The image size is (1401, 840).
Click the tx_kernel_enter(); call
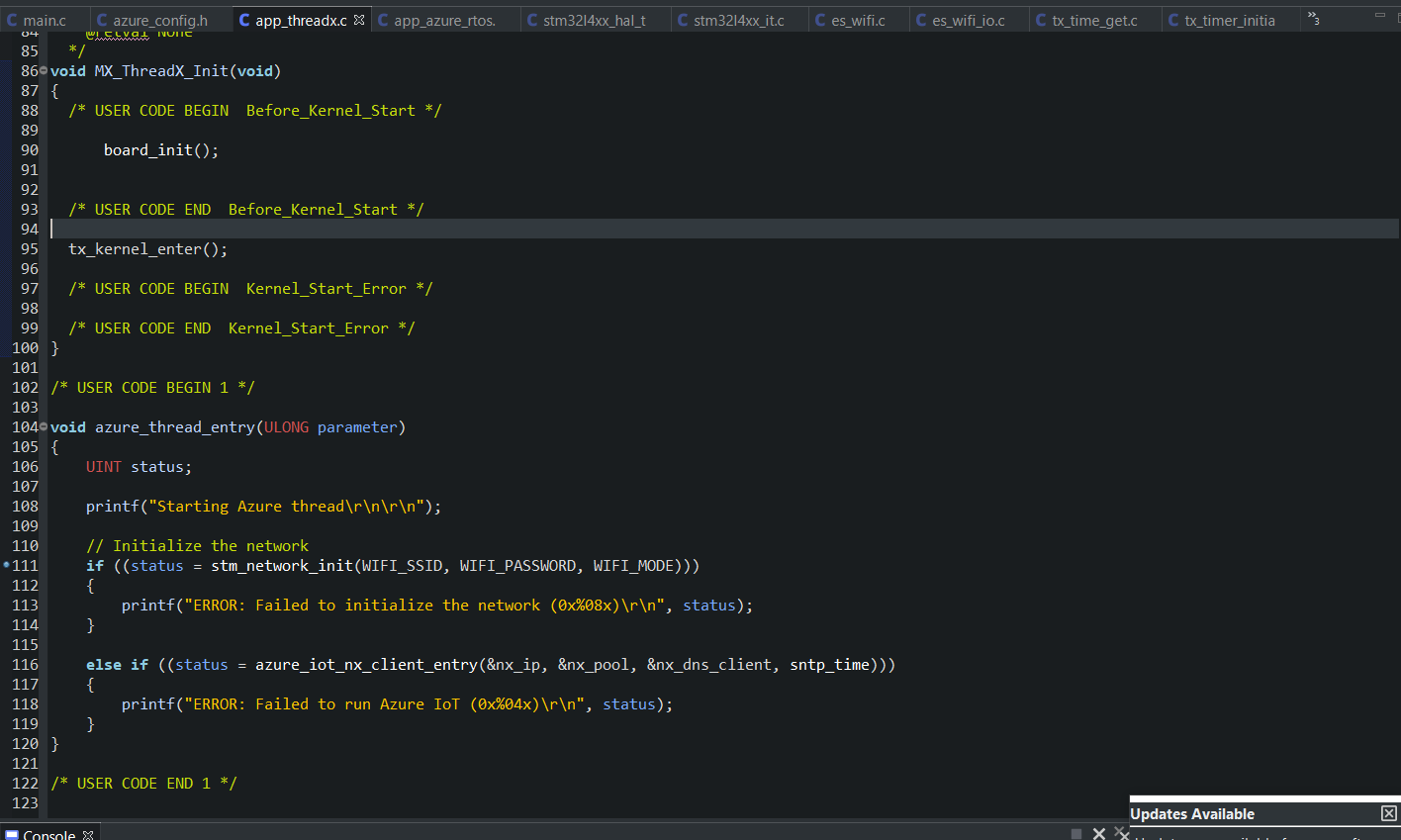coord(147,249)
